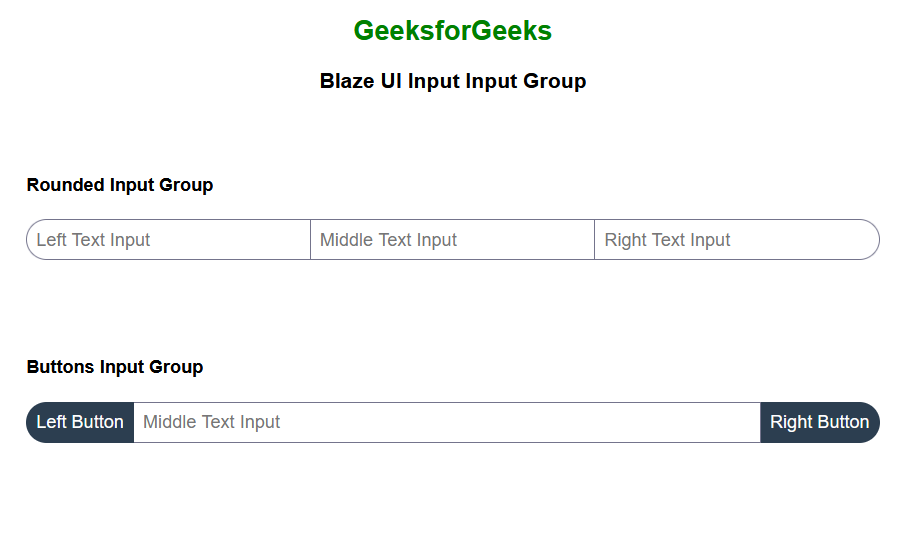Select Middle Text Input in the rounded group
Screen dimensions: 900x534
point(452,240)
